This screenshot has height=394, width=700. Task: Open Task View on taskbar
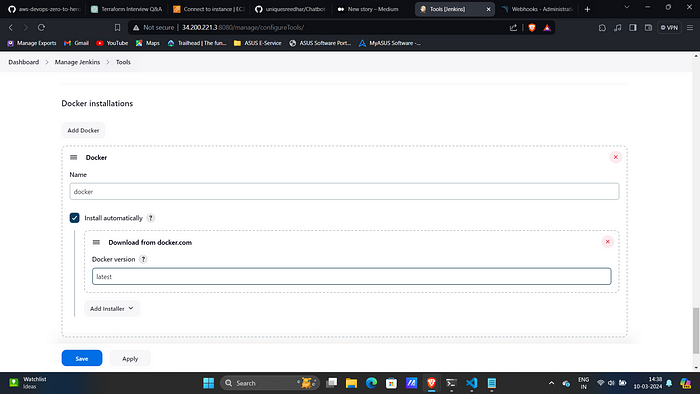(331, 383)
